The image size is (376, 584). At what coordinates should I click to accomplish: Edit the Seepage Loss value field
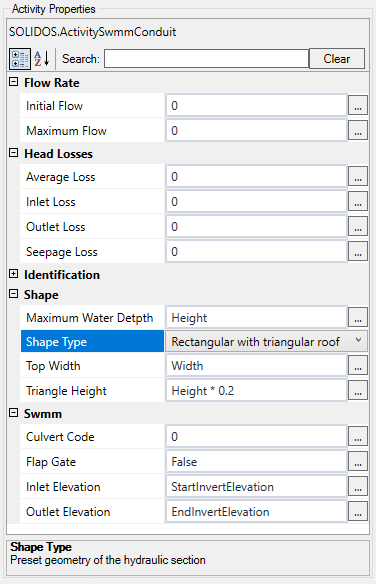pos(256,251)
